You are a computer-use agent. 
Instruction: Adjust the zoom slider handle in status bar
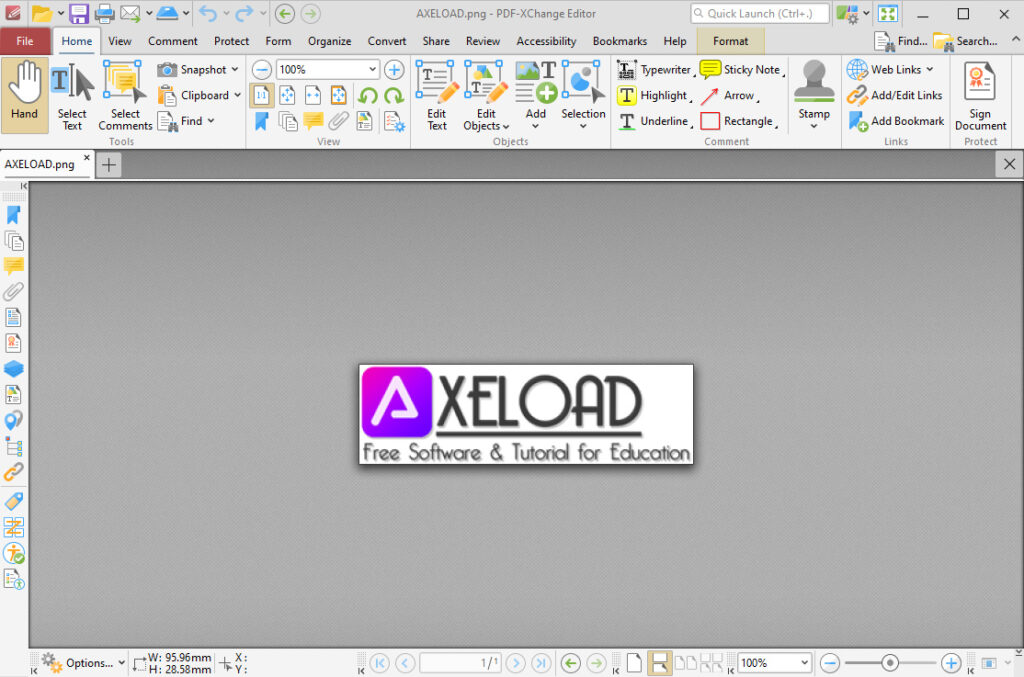pos(889,663)
